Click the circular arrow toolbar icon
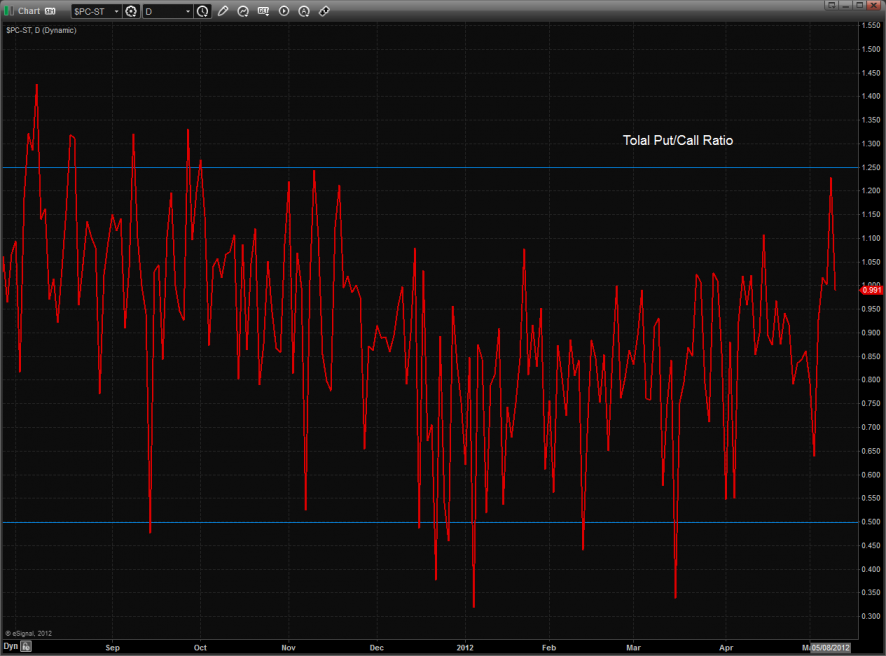 tap(243, 11)
